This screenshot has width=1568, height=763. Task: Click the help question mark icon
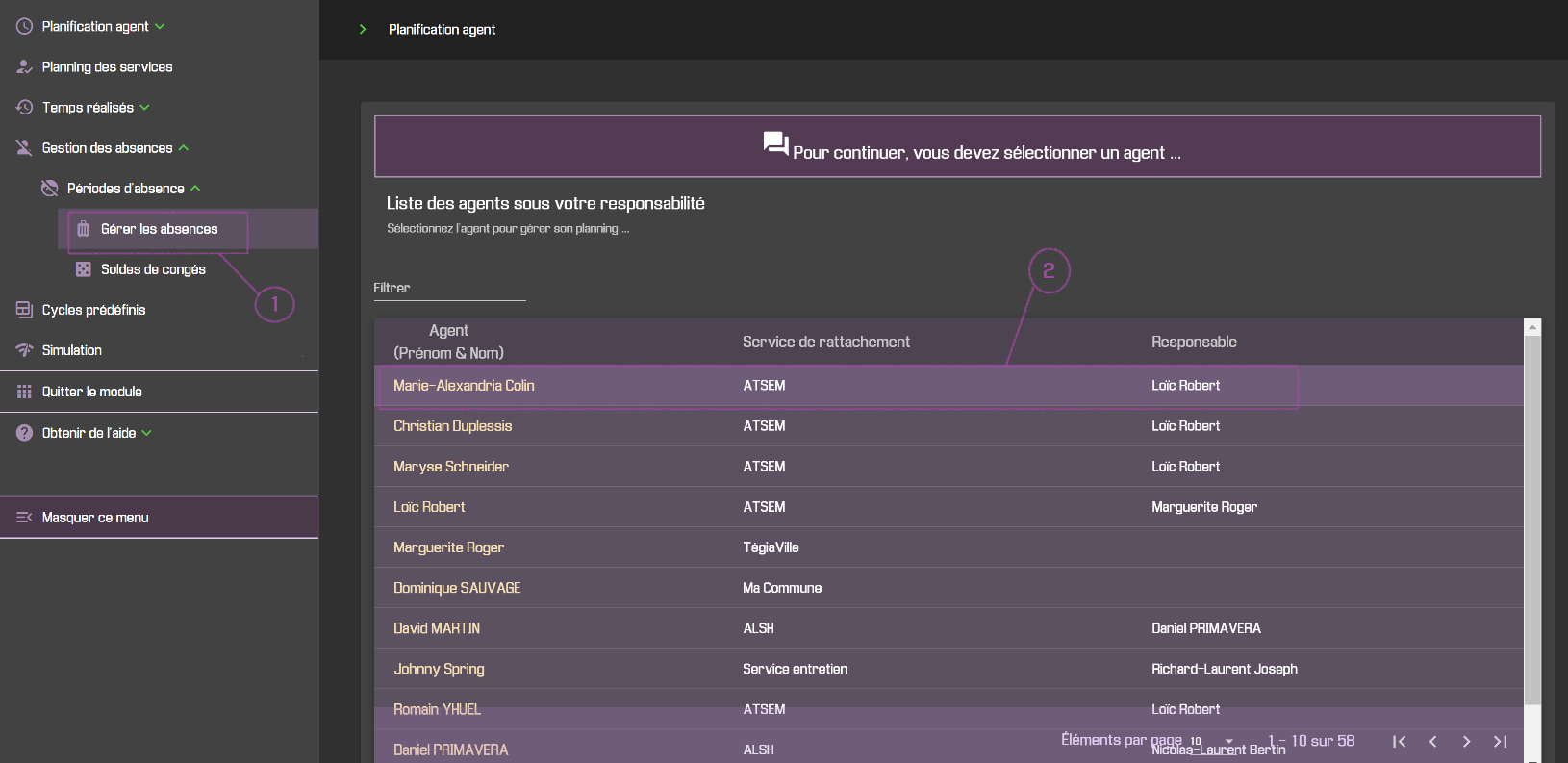click(x=24, y=433)
